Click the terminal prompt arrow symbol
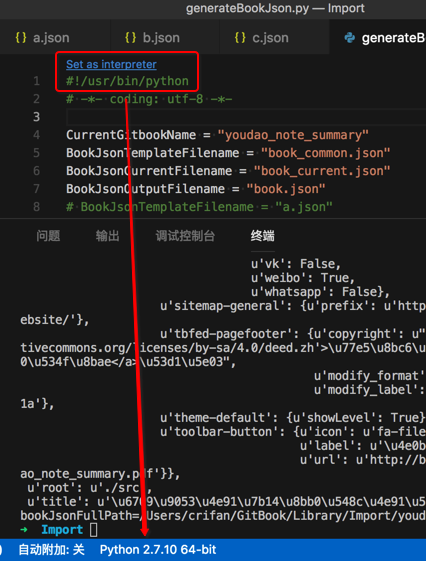This screenshot has width=426, height=562. coord(24,529)
